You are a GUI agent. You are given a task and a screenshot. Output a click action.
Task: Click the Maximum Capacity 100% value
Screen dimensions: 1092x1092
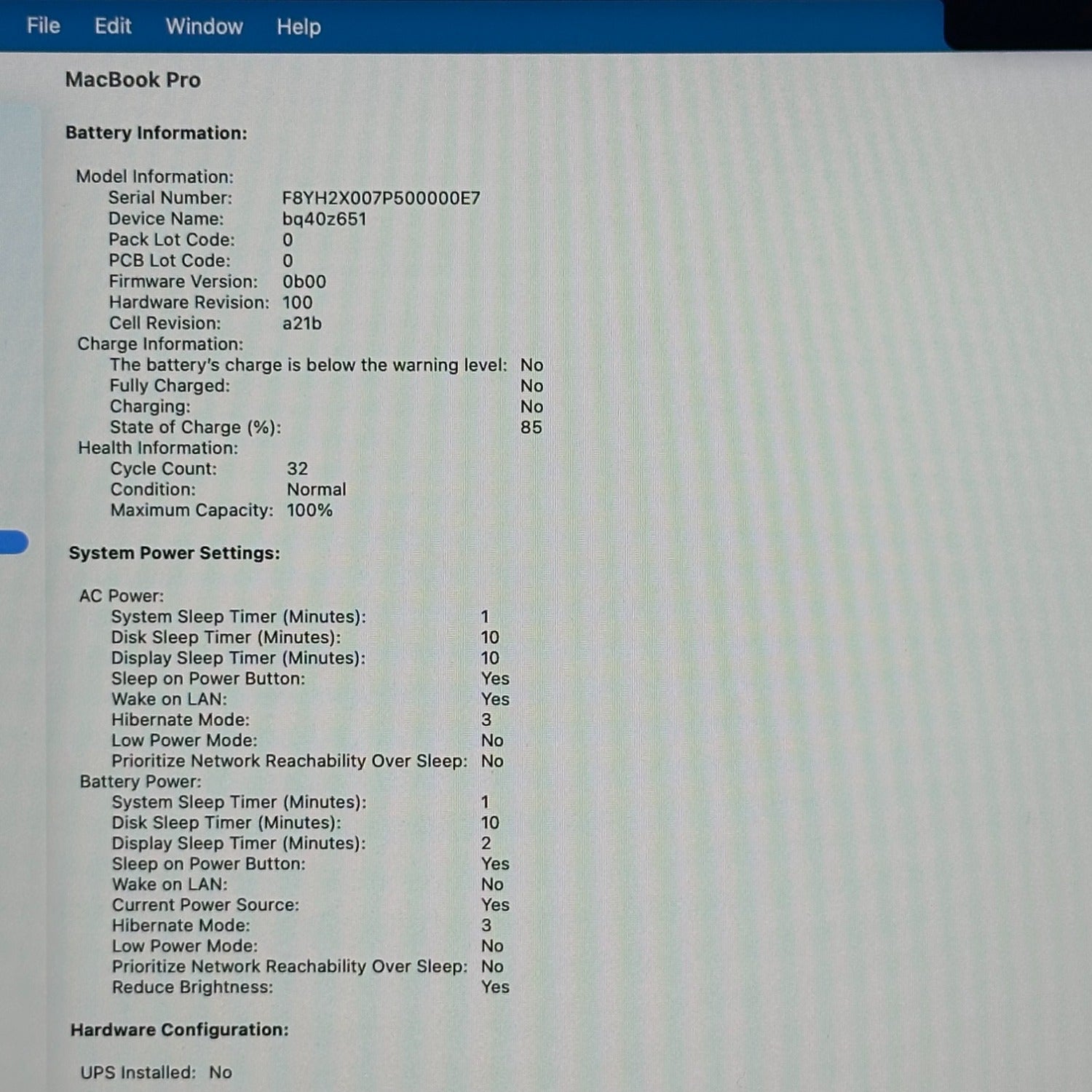click(x=309, y=510)
